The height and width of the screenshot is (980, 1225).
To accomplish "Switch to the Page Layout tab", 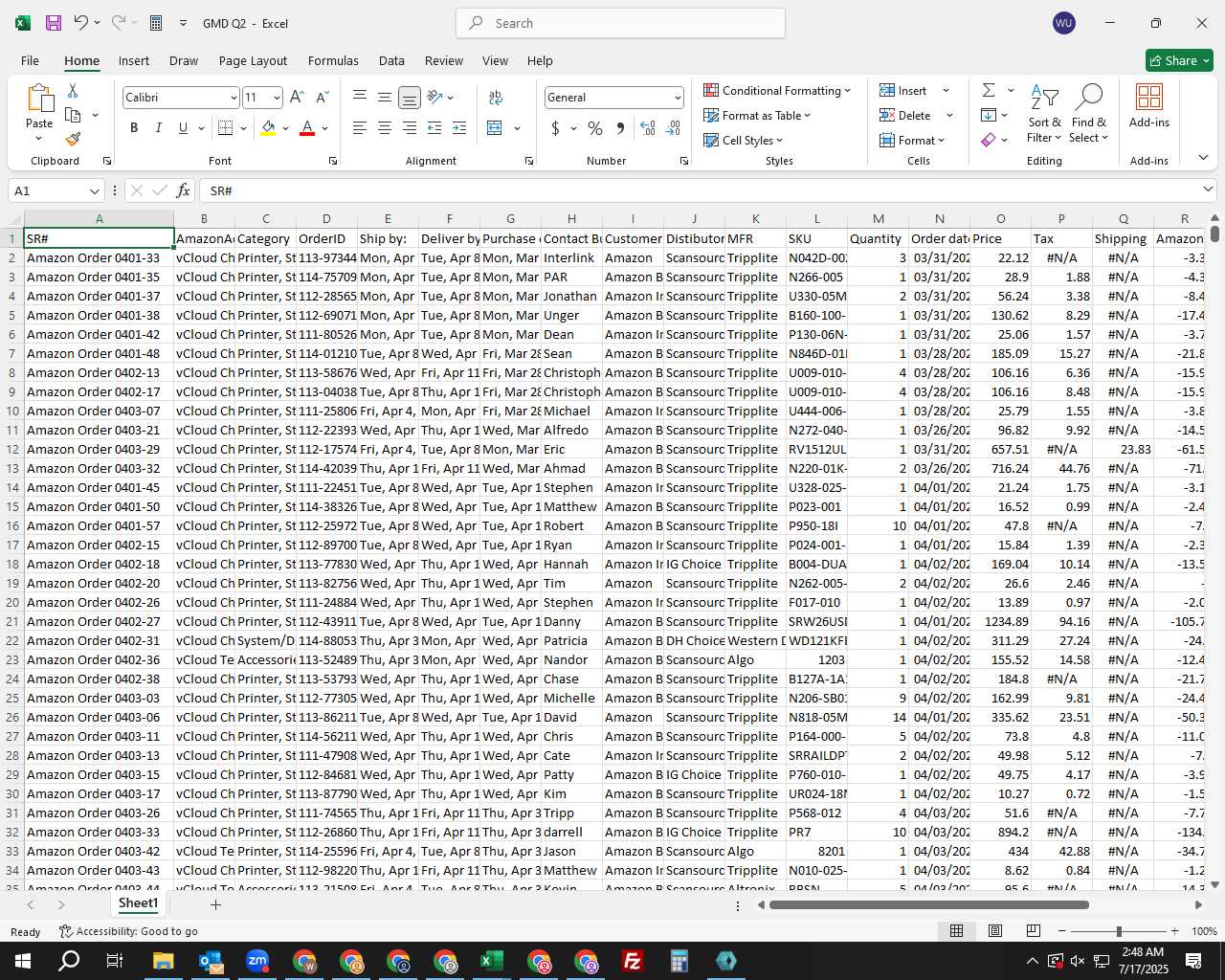I will [x=253, y=60].
